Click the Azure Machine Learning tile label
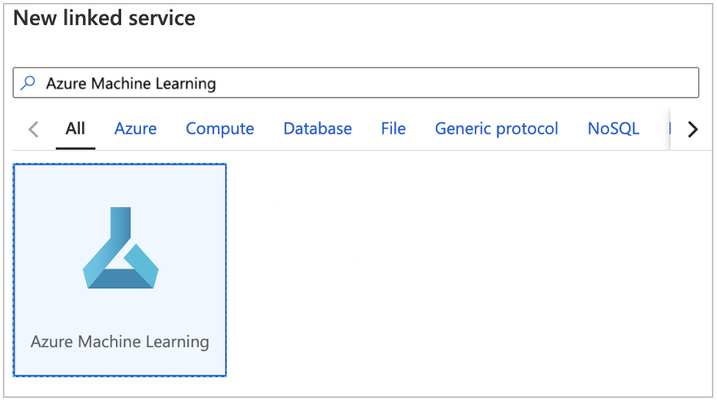The width and height of the screenshot is (717, 400). 120,341
